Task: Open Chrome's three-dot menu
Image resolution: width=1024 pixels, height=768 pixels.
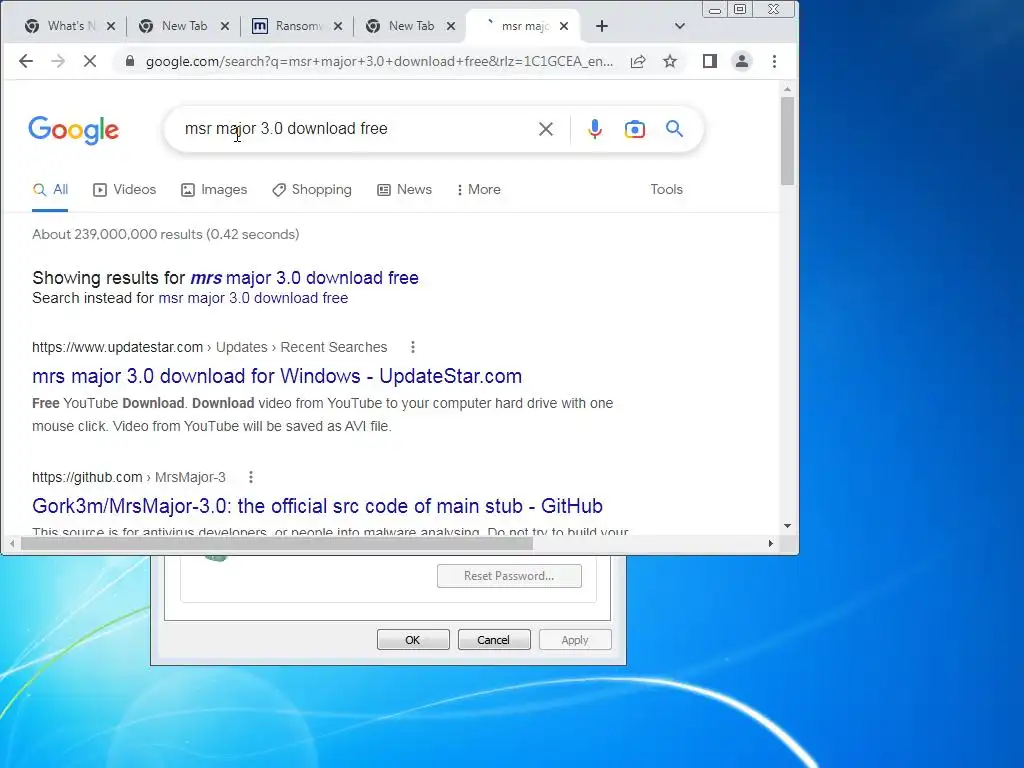Action: click(775, 61)
